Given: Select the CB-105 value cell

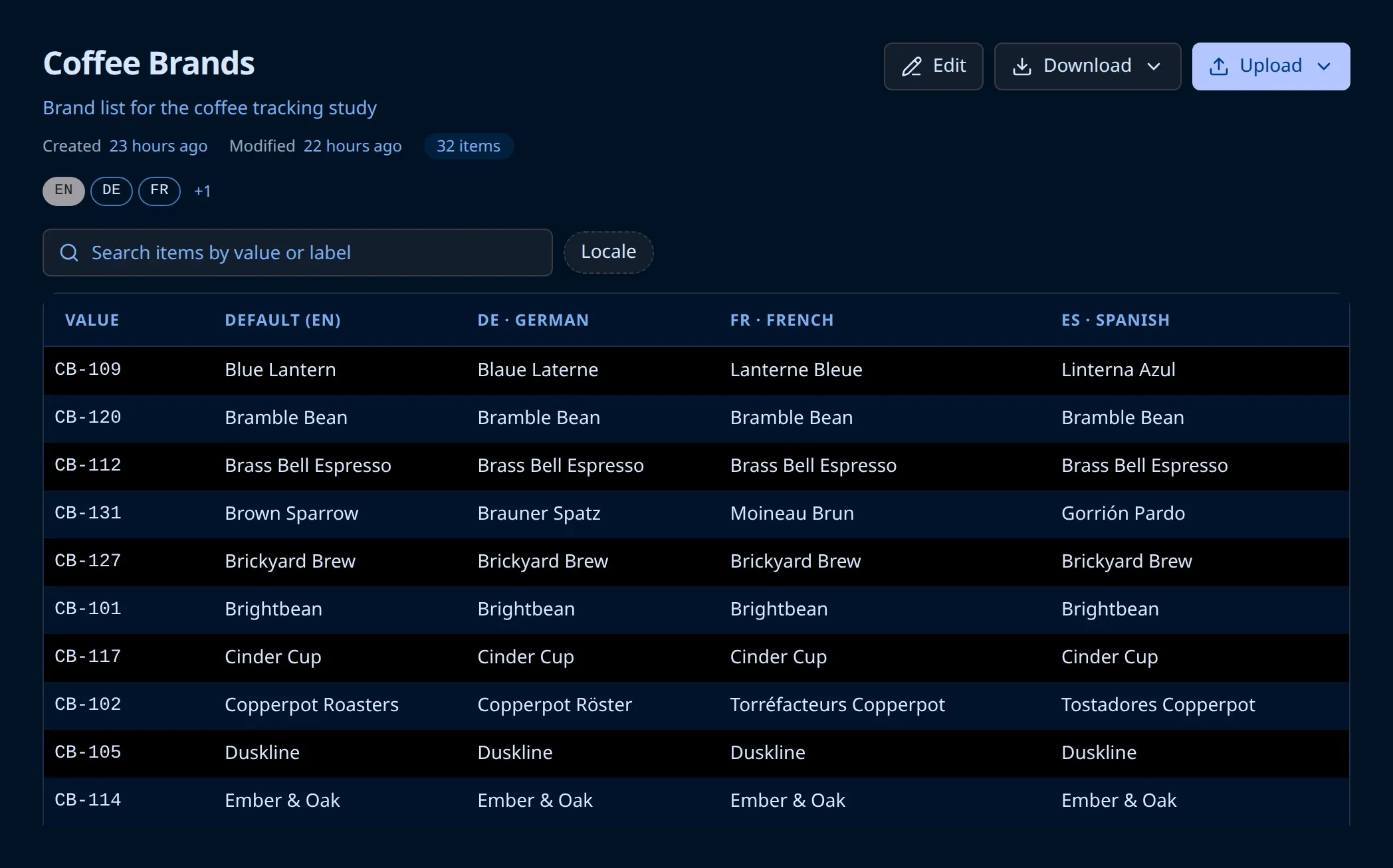Looking at the screenshot, I should pos(88,752).
